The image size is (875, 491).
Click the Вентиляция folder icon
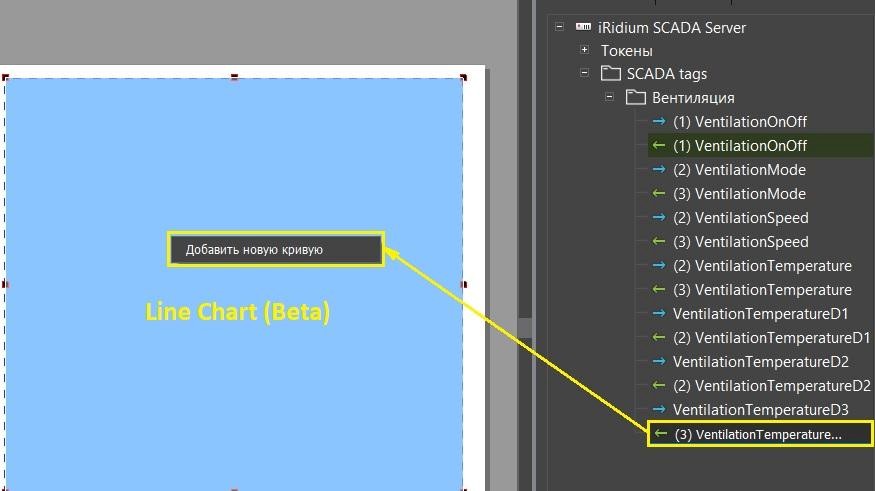tap(635, 97)
